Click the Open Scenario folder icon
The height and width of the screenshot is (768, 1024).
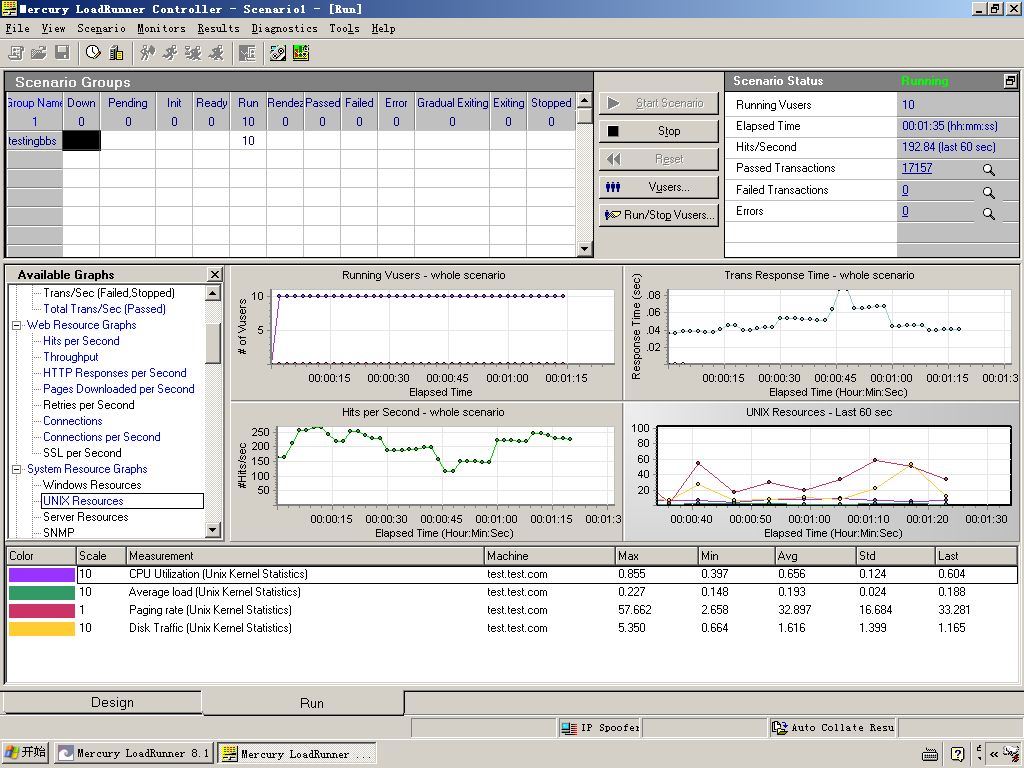pos(39,53)
